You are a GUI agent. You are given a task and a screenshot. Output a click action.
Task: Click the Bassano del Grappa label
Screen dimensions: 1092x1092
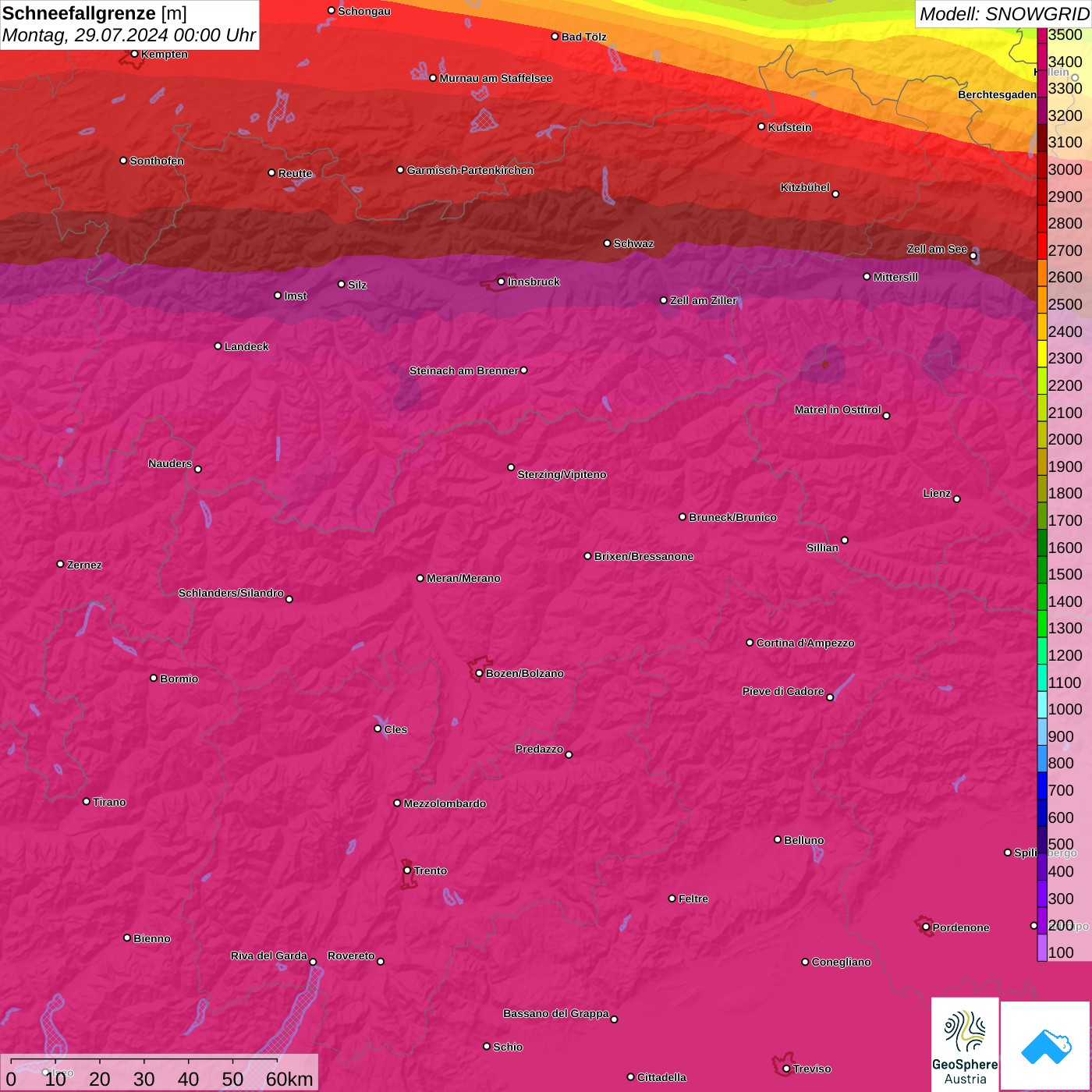[x=555, y=1013]
